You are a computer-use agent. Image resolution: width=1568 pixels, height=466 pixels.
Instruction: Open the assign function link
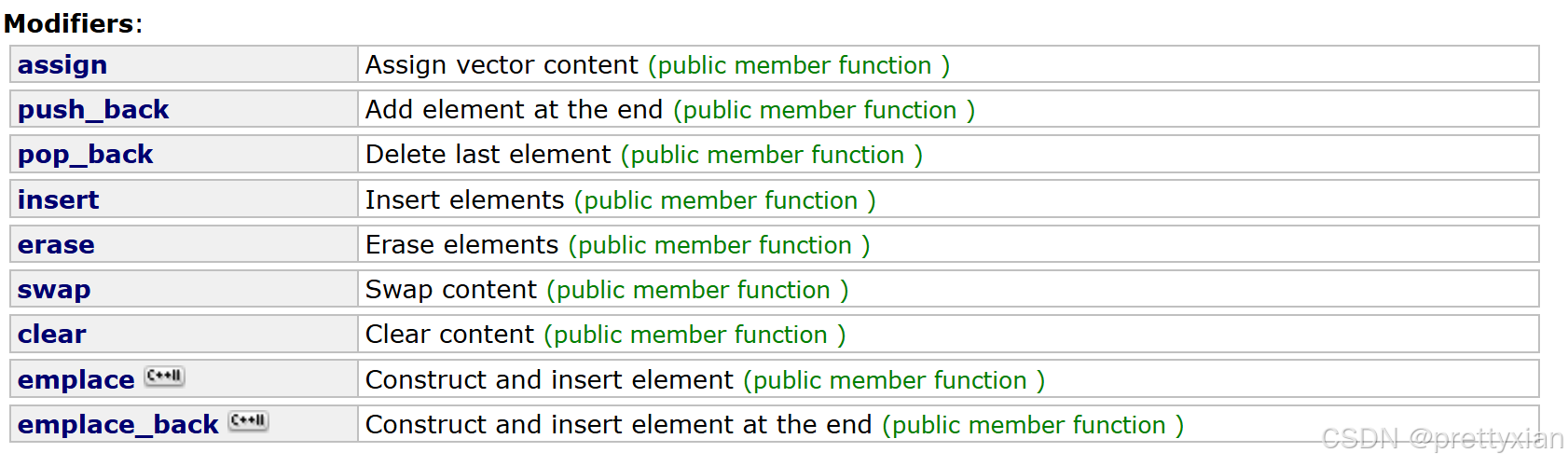[x=62, y=64]
